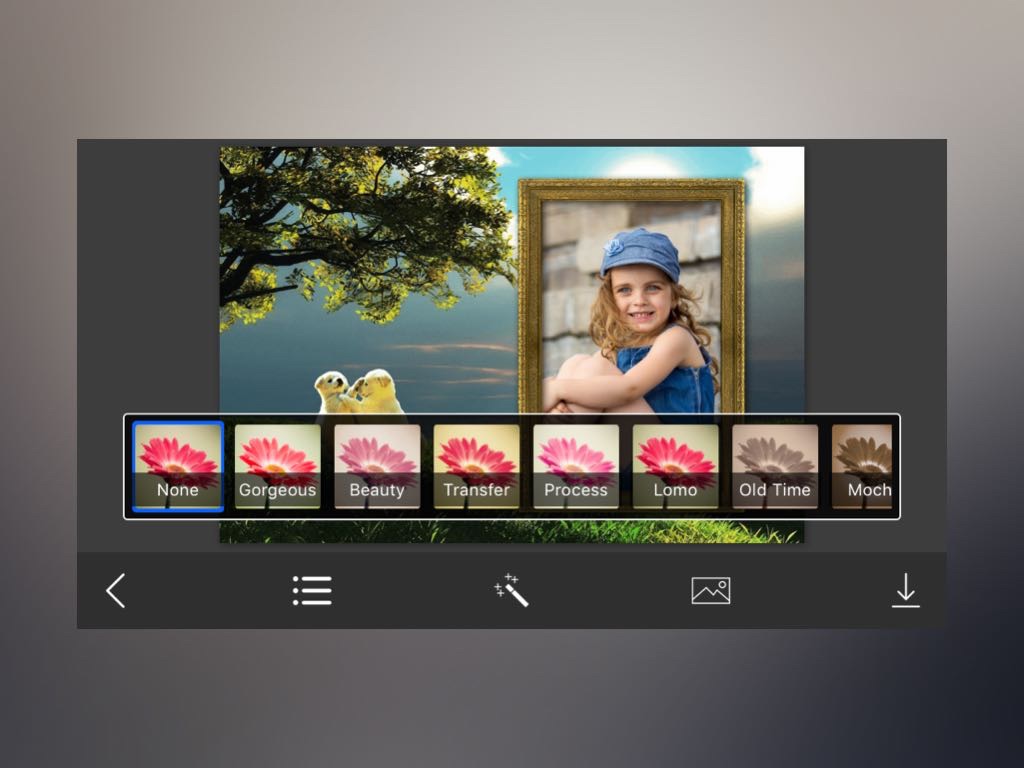Tap the back arrow icon

coord(116,591)
